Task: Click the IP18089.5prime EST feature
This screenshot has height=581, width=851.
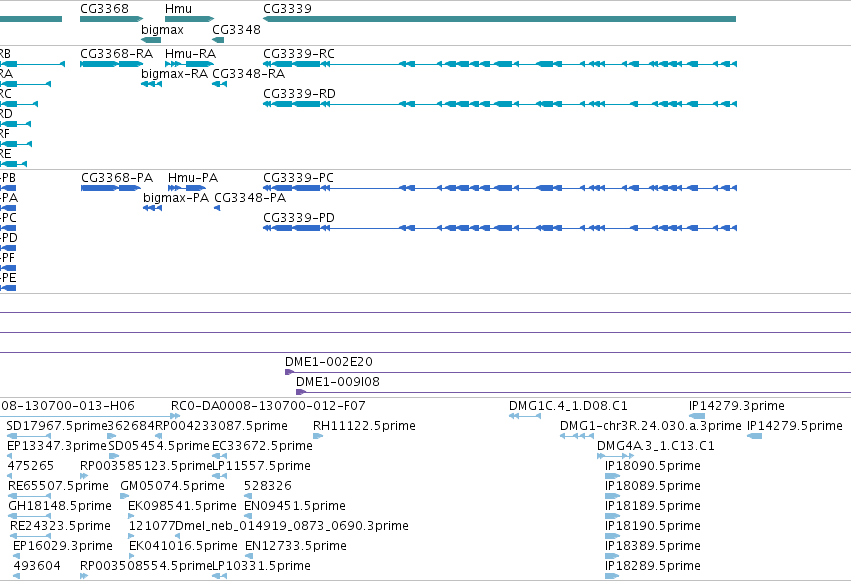Action: (612, 496)
